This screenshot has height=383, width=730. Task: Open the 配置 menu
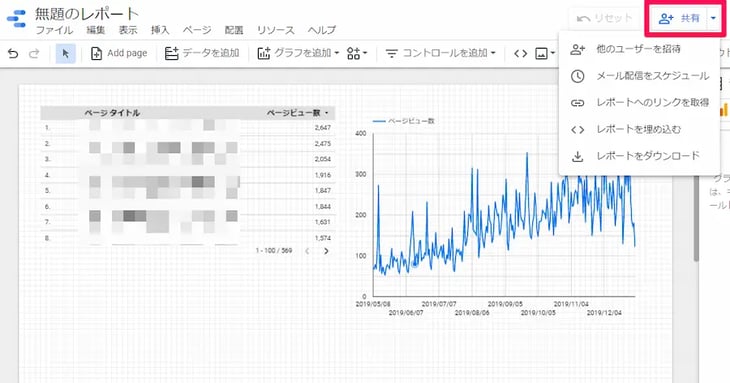234,30
